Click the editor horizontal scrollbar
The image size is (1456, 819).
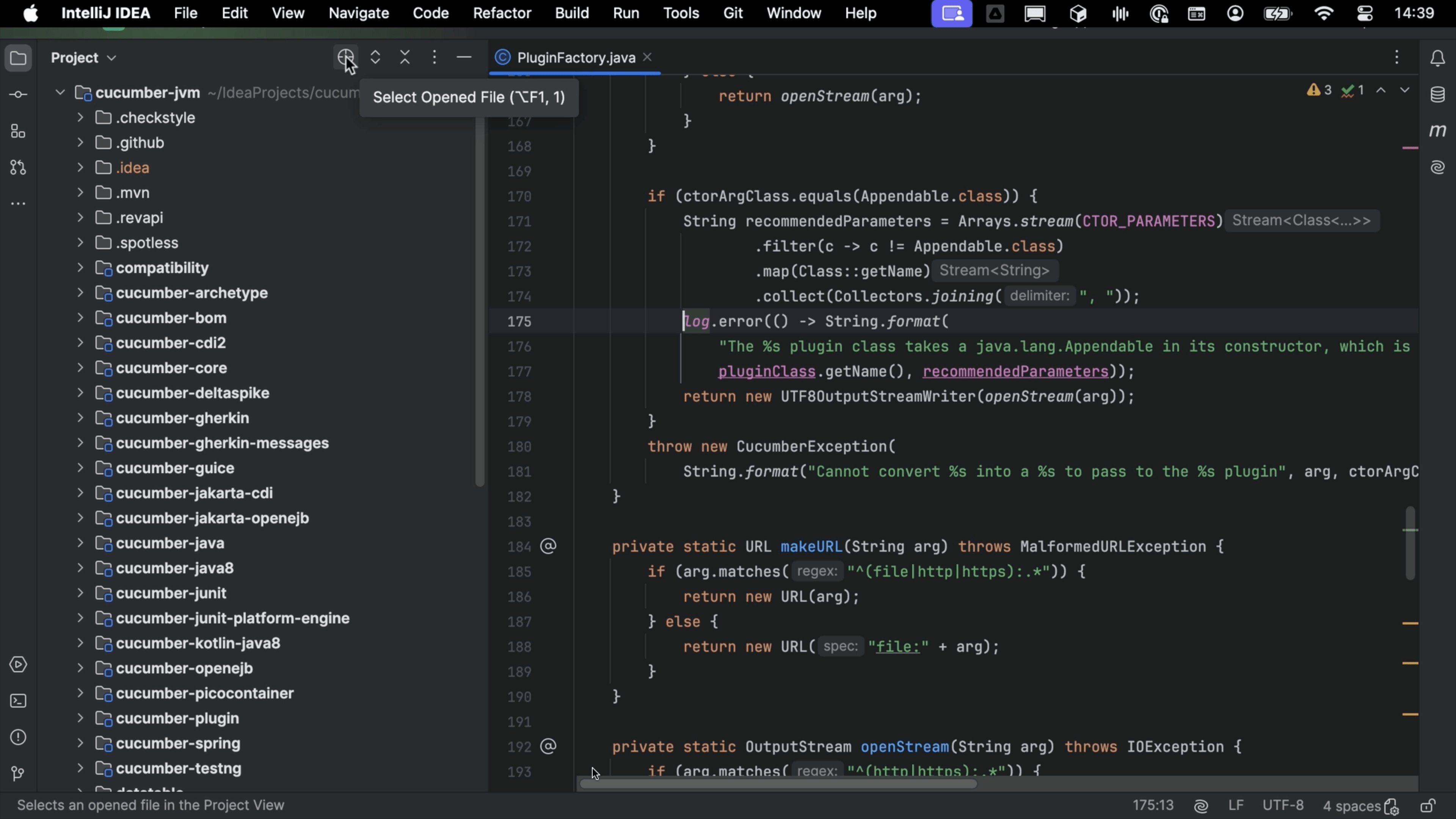[x=778, y=784]
